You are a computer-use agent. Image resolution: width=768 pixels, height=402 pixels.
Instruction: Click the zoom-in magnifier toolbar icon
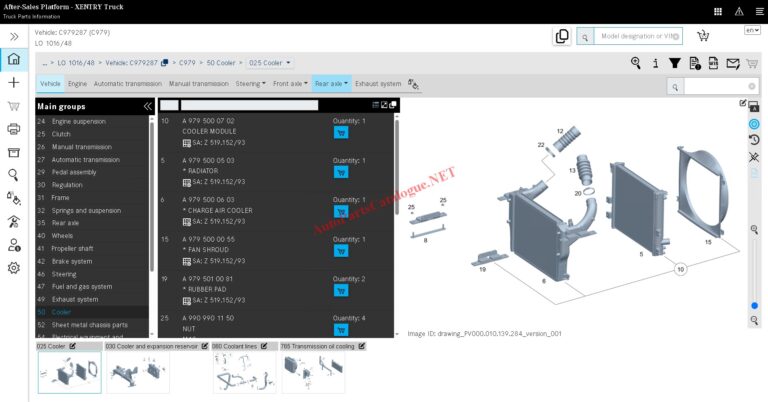[x=636, y=63]
